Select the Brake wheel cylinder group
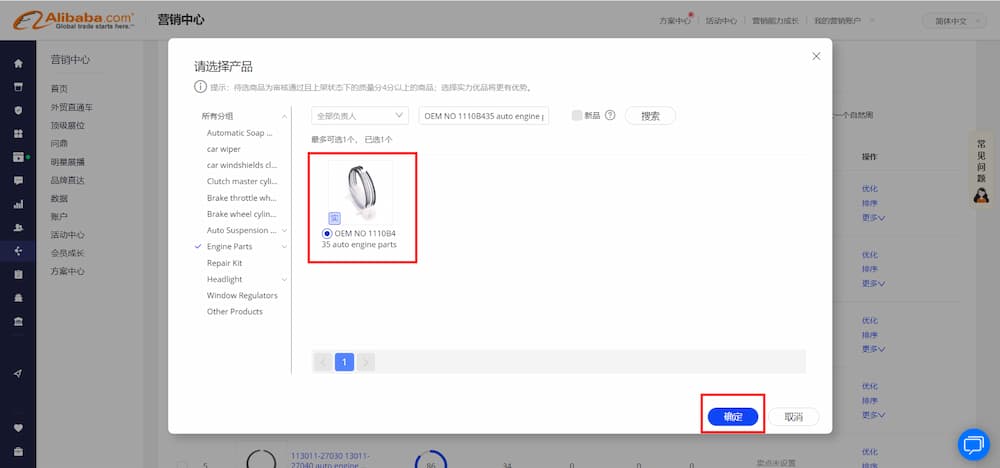 [x=241, y=214]
